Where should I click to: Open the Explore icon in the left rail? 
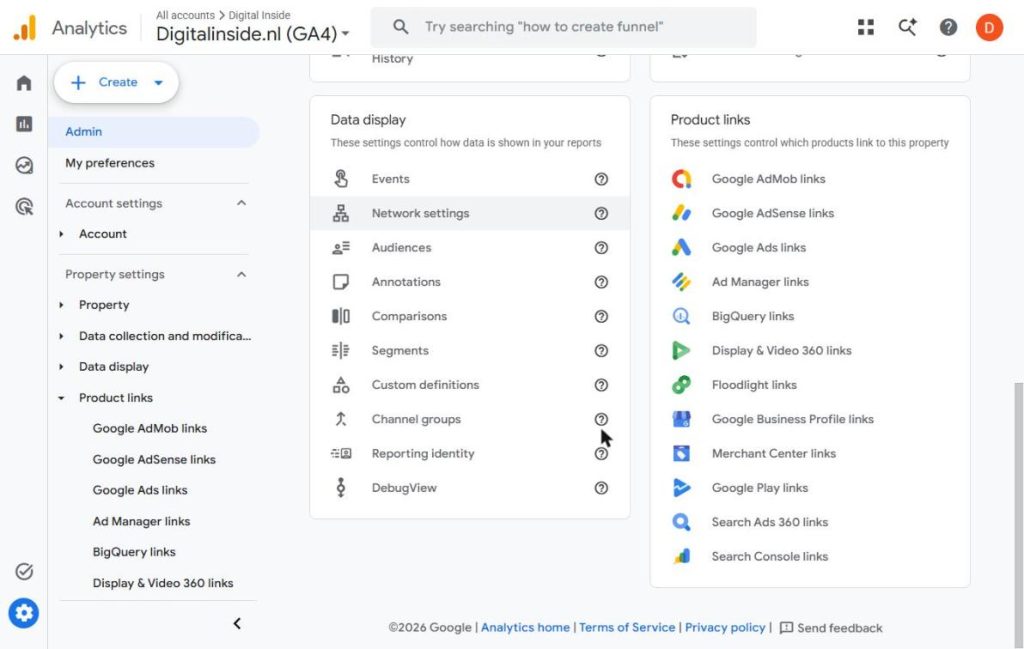pyautogui.click(x=24, y=165)
